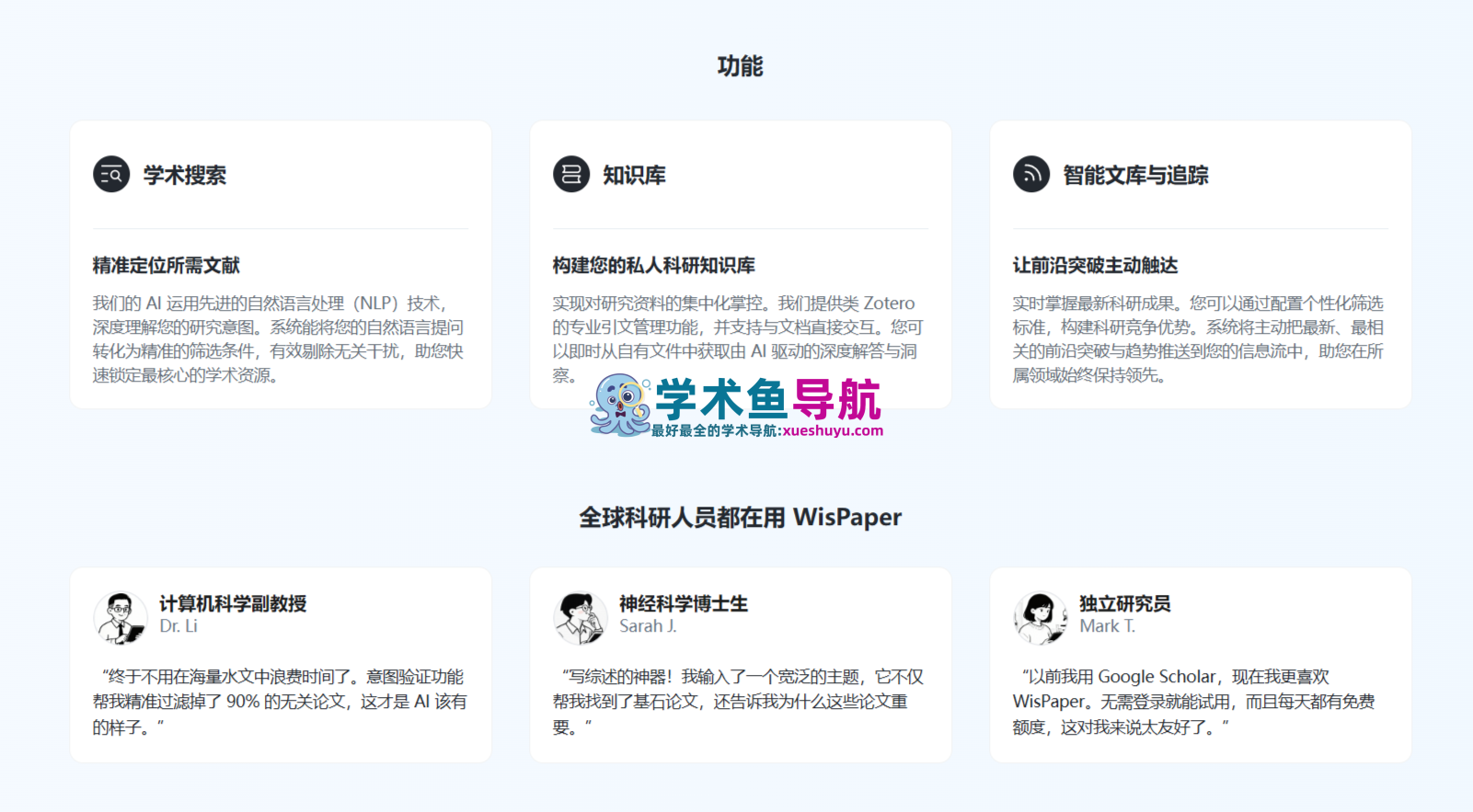1473x812 pixels.
Task: Click the 实时掌握最新科研成果 description paragraph
Action: tap(1199, 339)
